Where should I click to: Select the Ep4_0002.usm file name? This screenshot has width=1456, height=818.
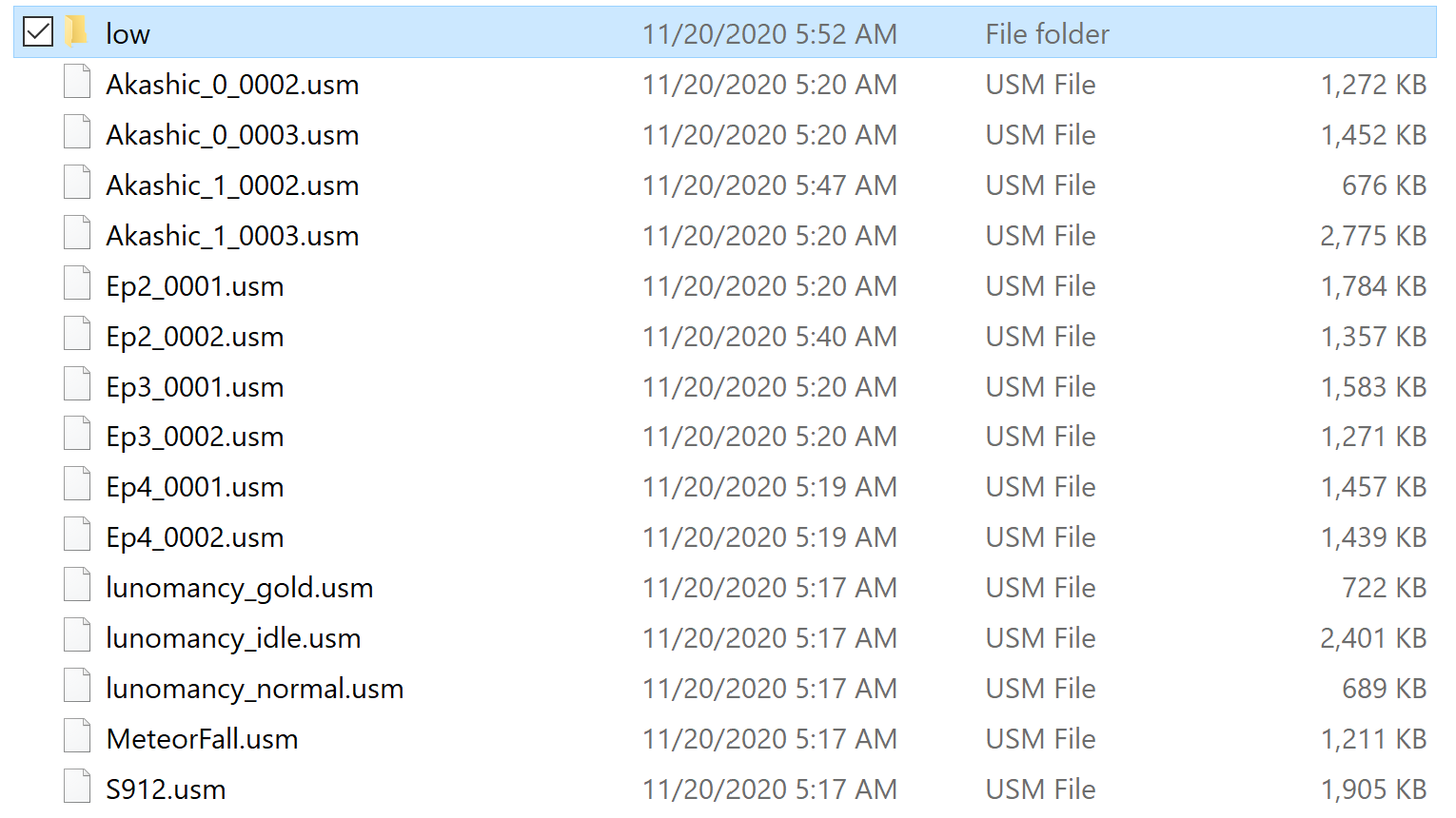click(x=195, y=537)
